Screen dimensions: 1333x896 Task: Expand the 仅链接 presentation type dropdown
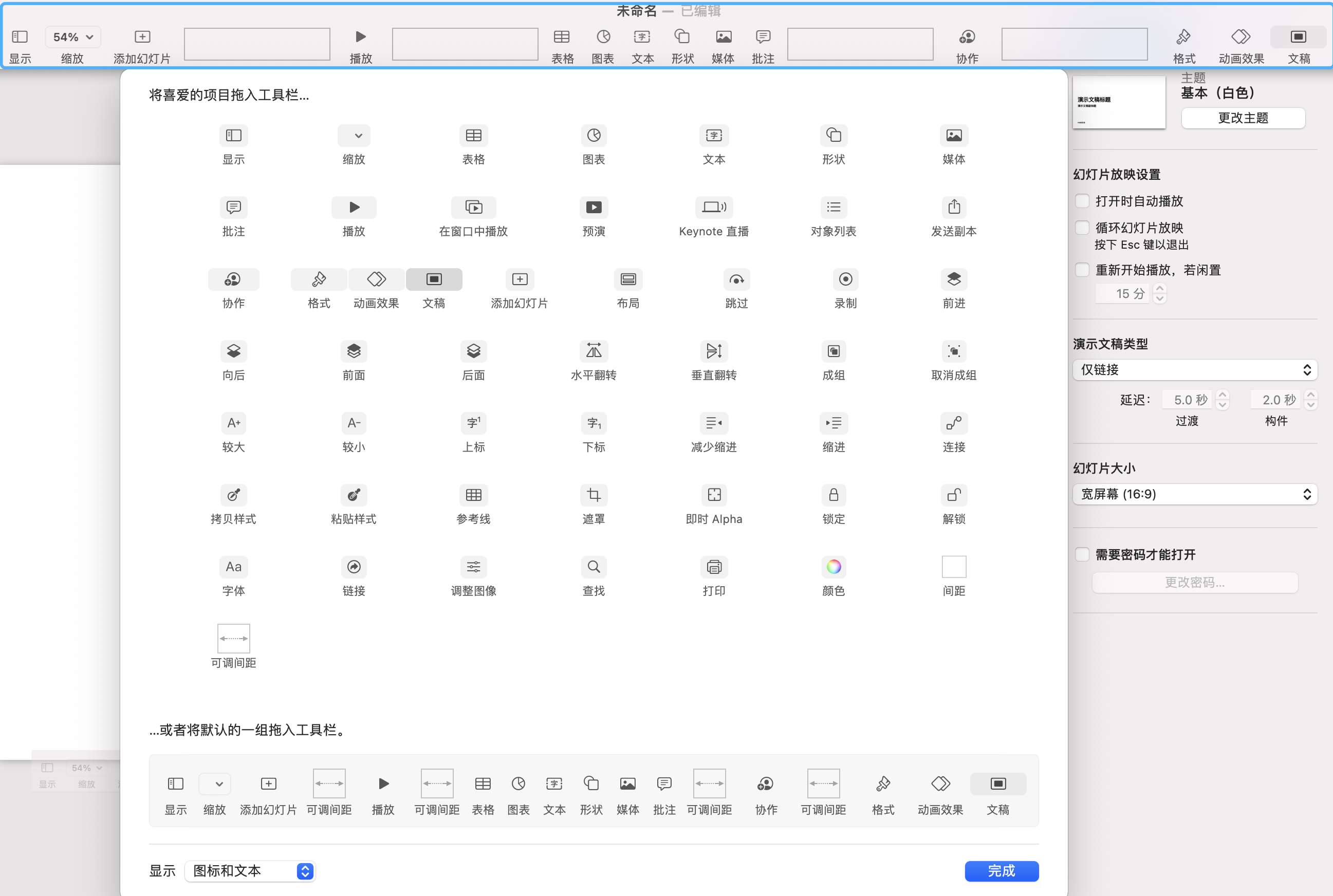pos(1195,370)
